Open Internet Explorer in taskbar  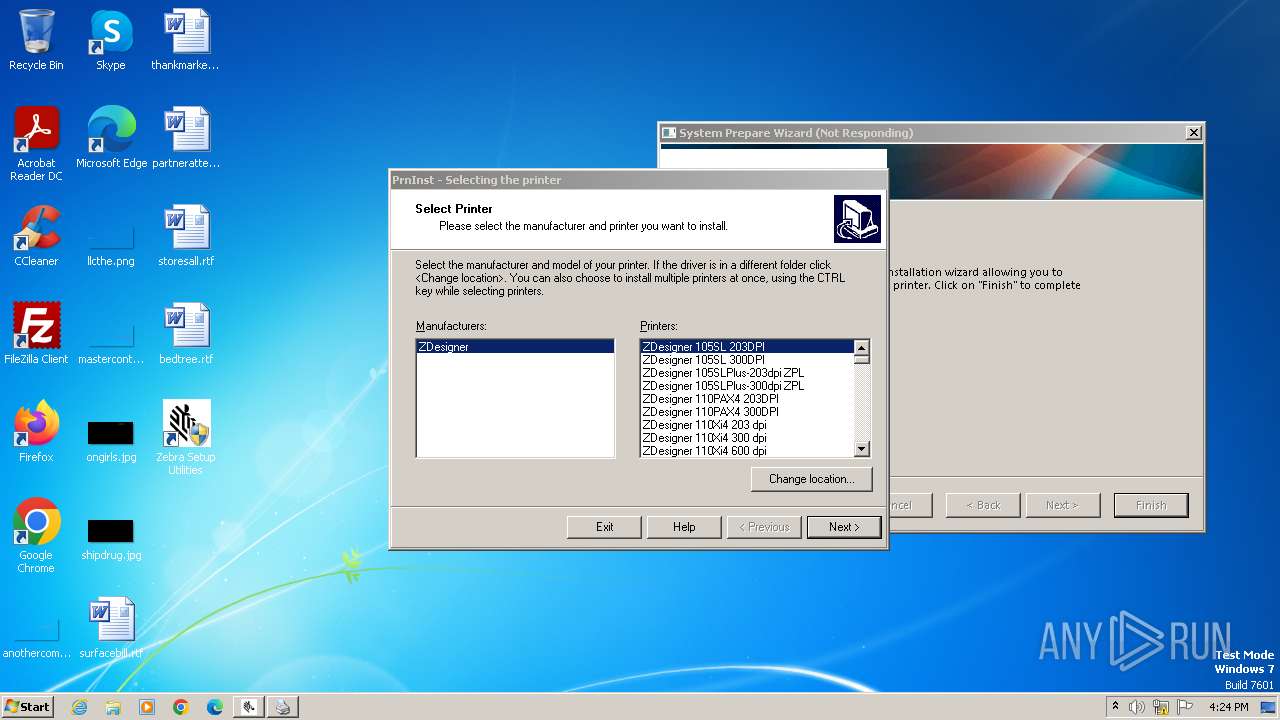pos(79,707)
